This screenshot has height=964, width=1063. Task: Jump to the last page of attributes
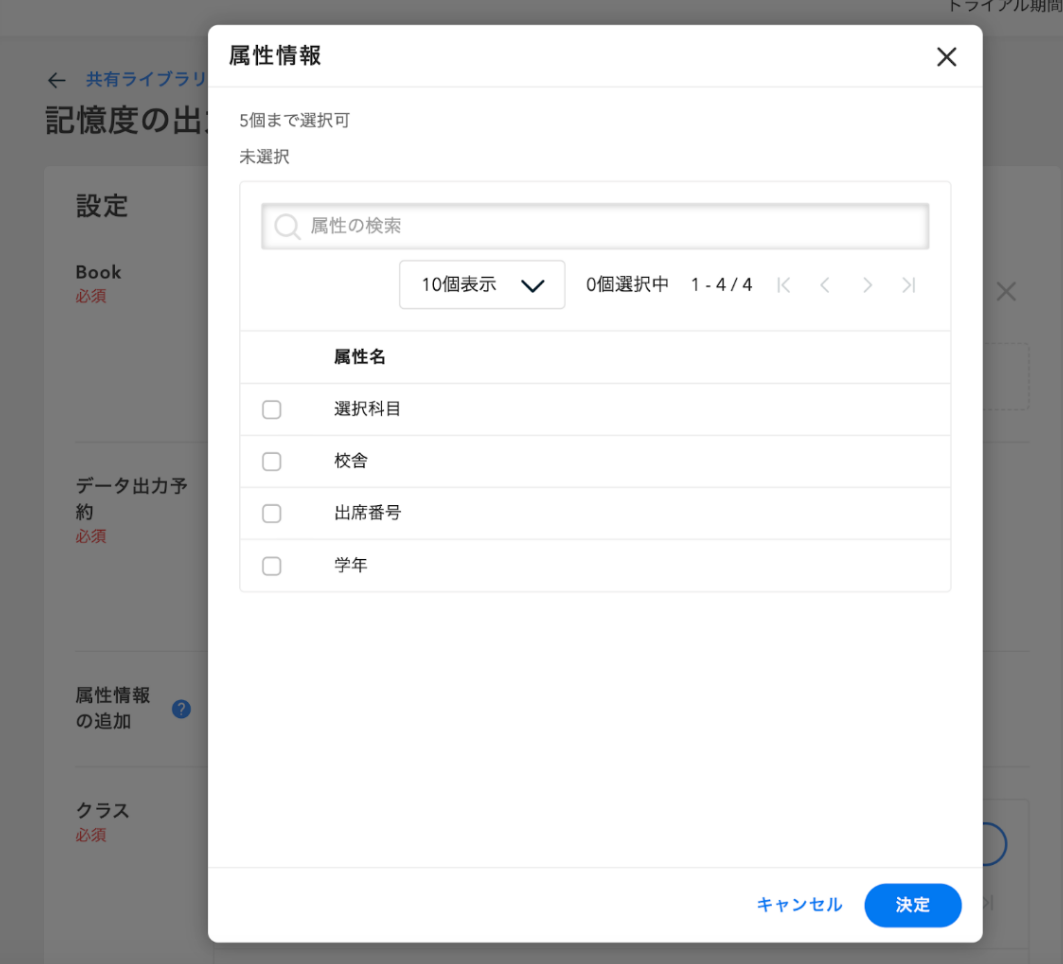click(x=909, y=285)
